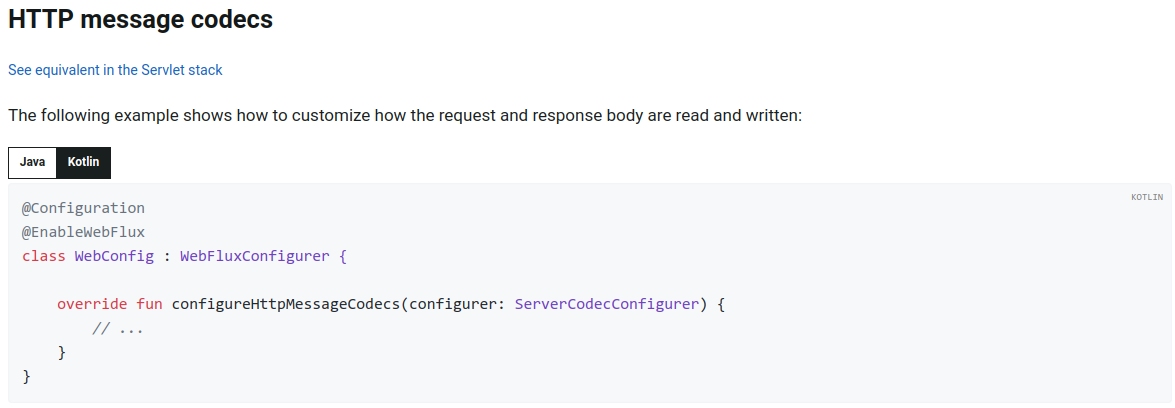Click the fun keyword in code
1175x408 pixels.
(x=149, y=304)
